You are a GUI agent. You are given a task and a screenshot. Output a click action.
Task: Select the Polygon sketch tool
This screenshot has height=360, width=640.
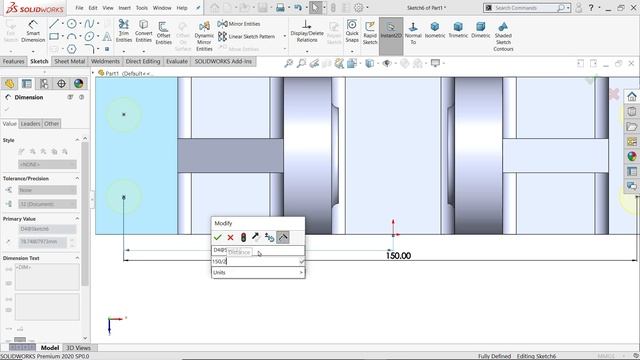[x=71, y=49]
